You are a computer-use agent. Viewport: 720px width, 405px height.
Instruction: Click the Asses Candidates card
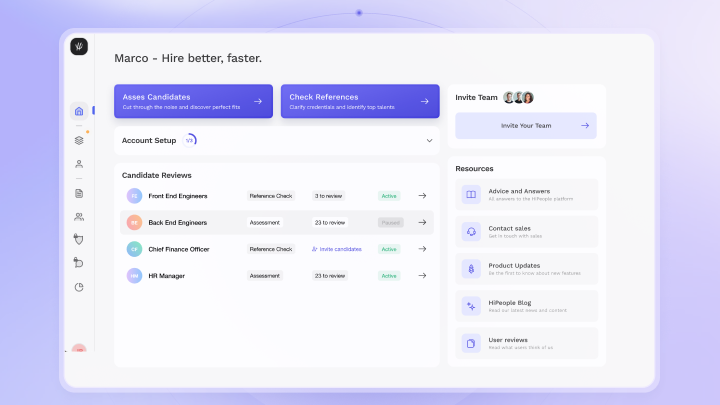click(x=193, y=101)
